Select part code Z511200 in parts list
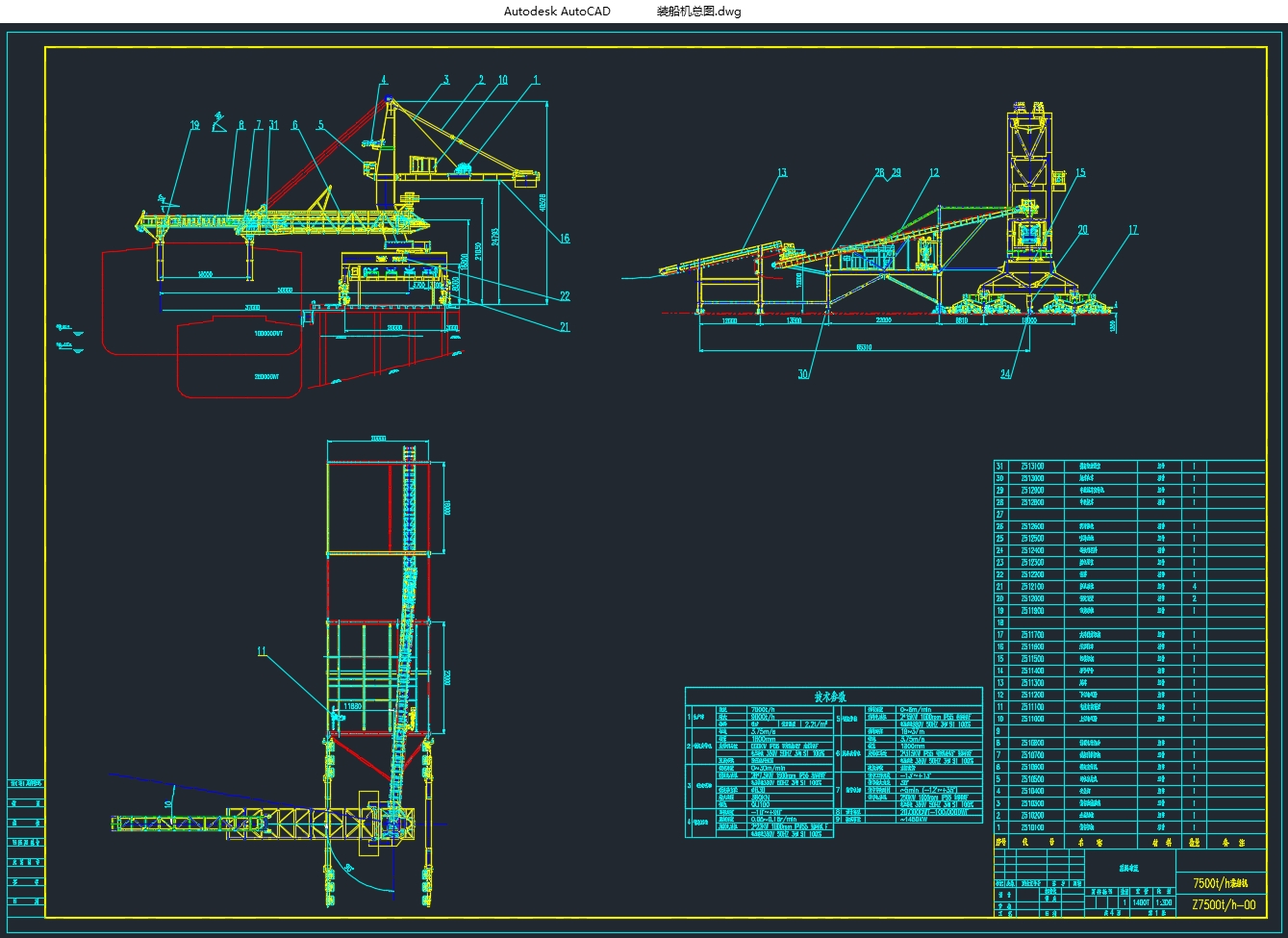 point(1033,695)
